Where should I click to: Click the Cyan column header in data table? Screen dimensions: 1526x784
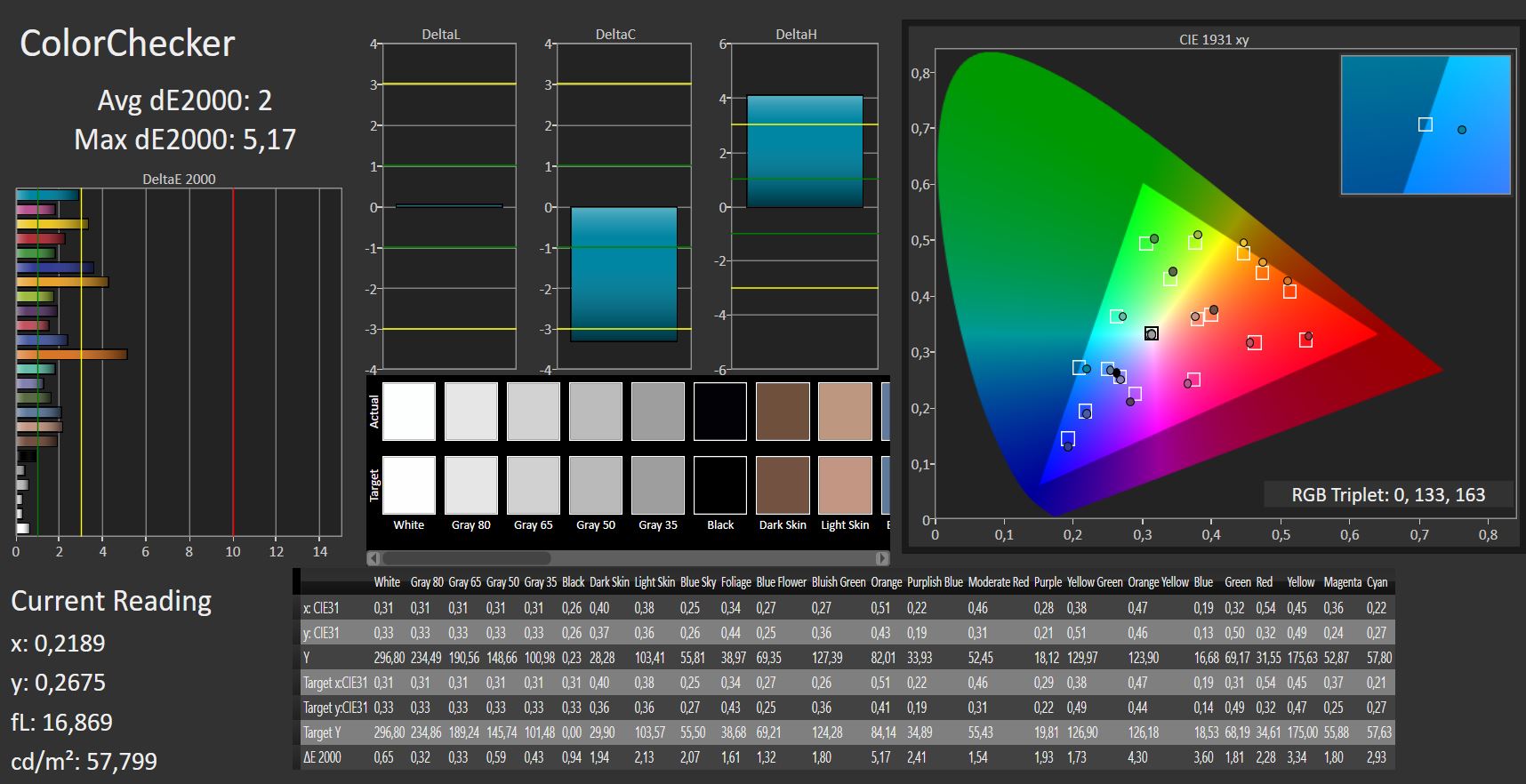[x=1377, y=582]
